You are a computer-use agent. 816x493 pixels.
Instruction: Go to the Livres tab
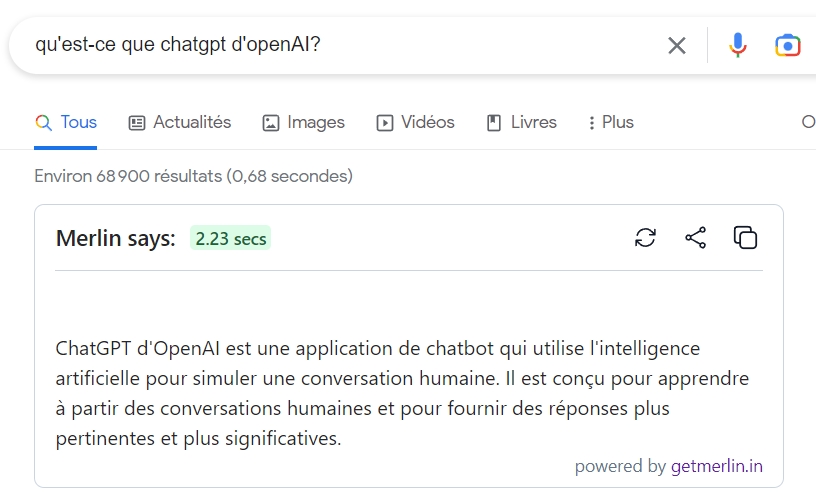(521, 122)
